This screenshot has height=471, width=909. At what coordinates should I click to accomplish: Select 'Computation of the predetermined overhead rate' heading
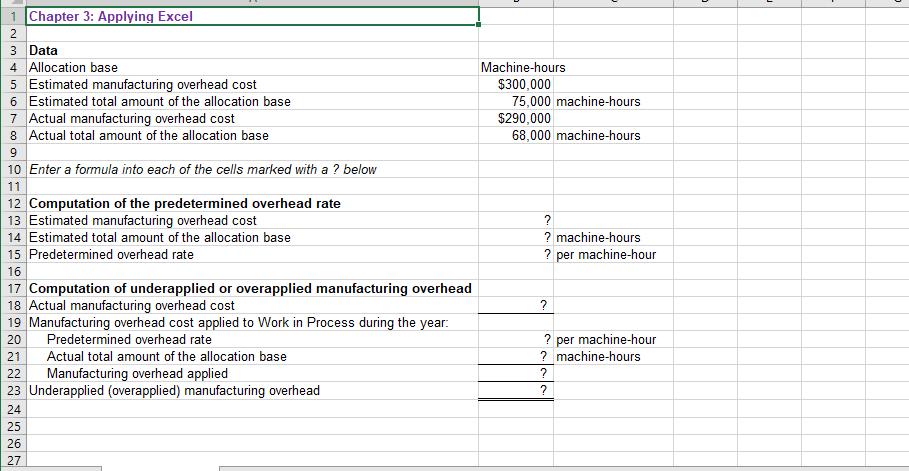185,204
